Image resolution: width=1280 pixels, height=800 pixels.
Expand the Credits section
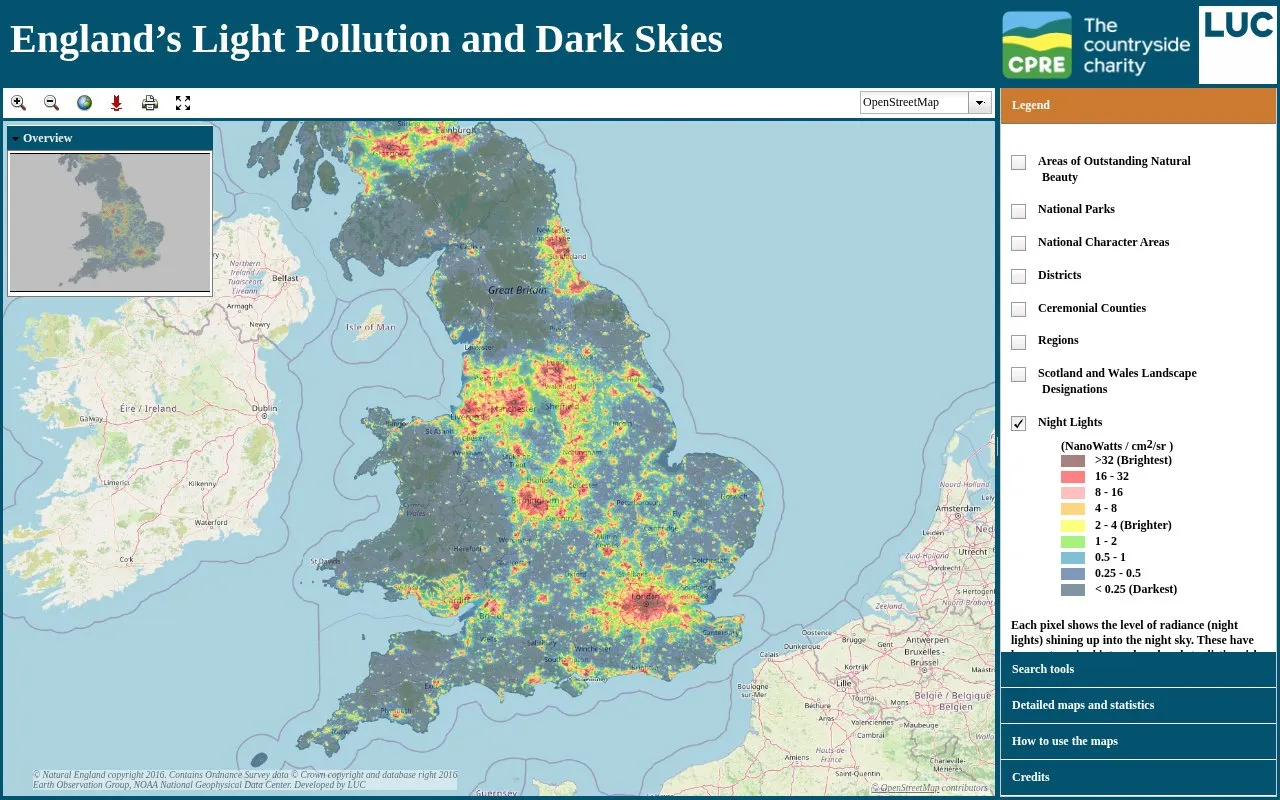click(x=1138, y=777)
